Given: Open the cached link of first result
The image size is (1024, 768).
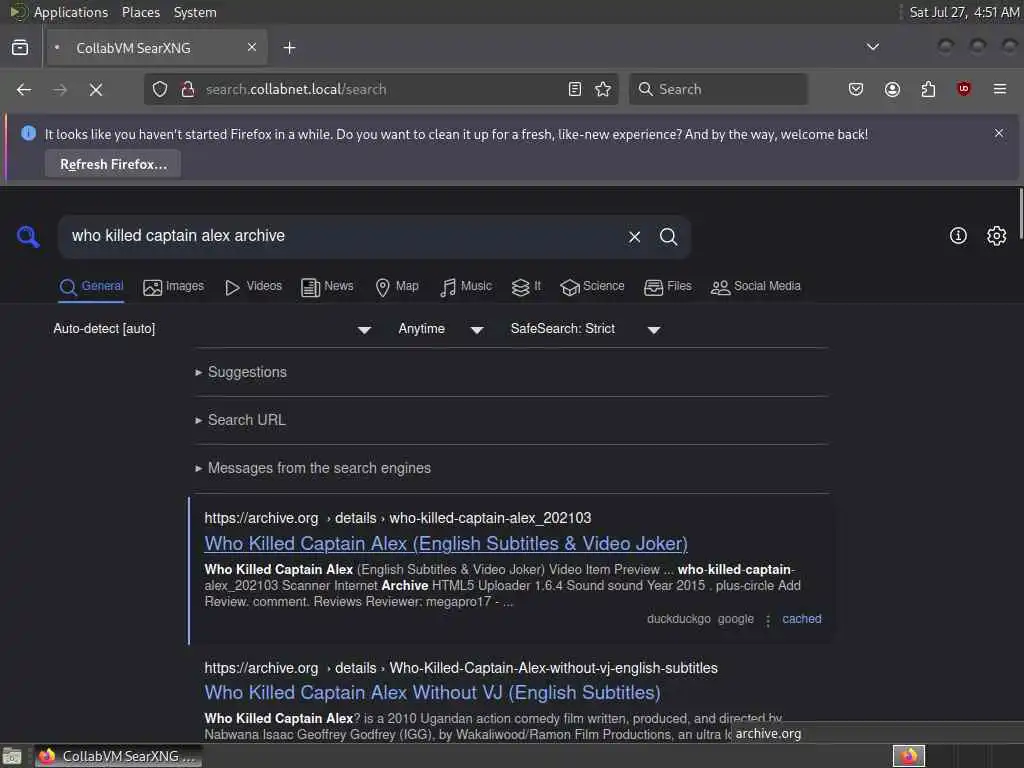Looking at the screenshot, I should pos(802,619).
